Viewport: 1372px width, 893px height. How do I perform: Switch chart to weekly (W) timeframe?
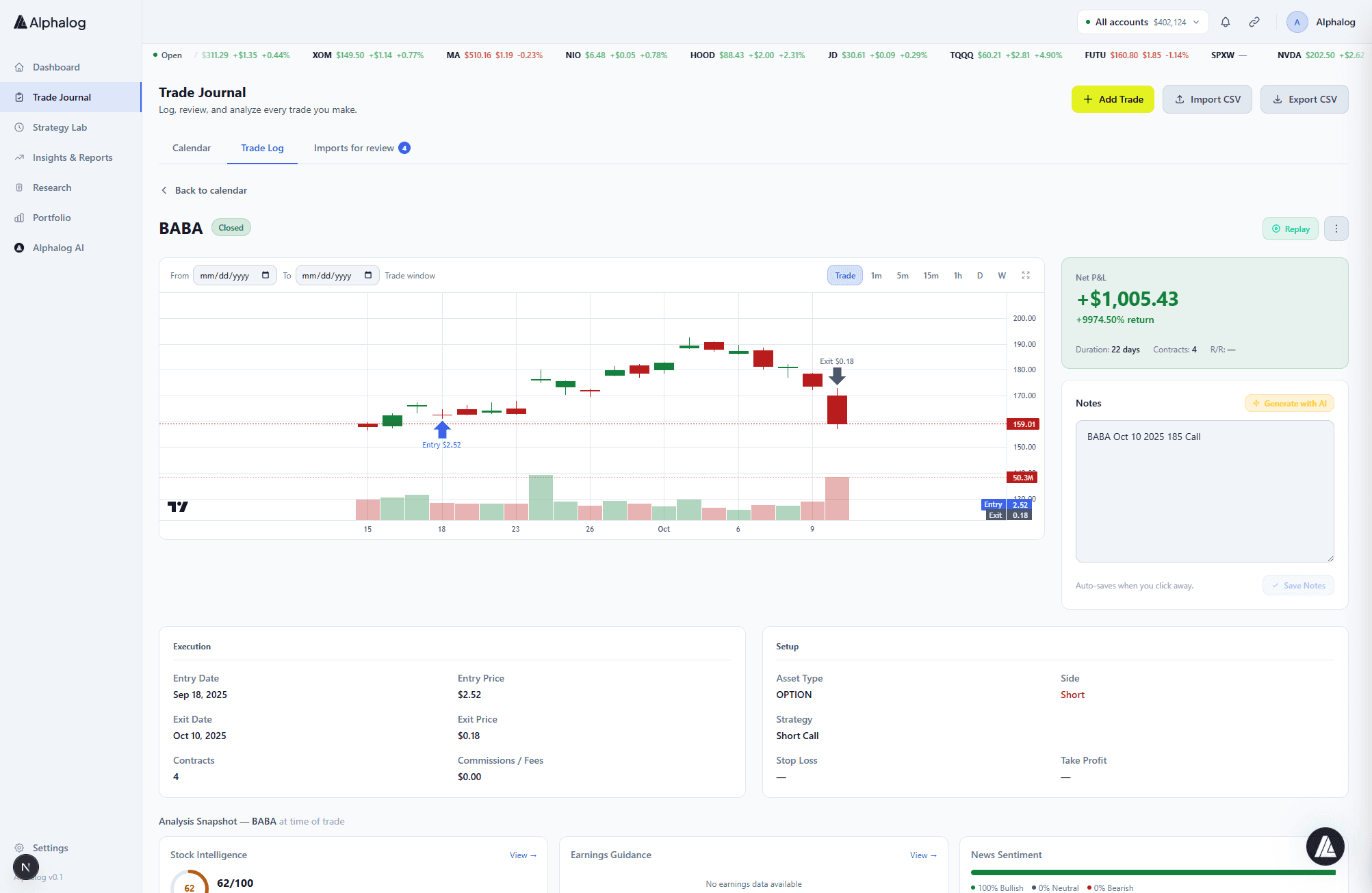1002,275
